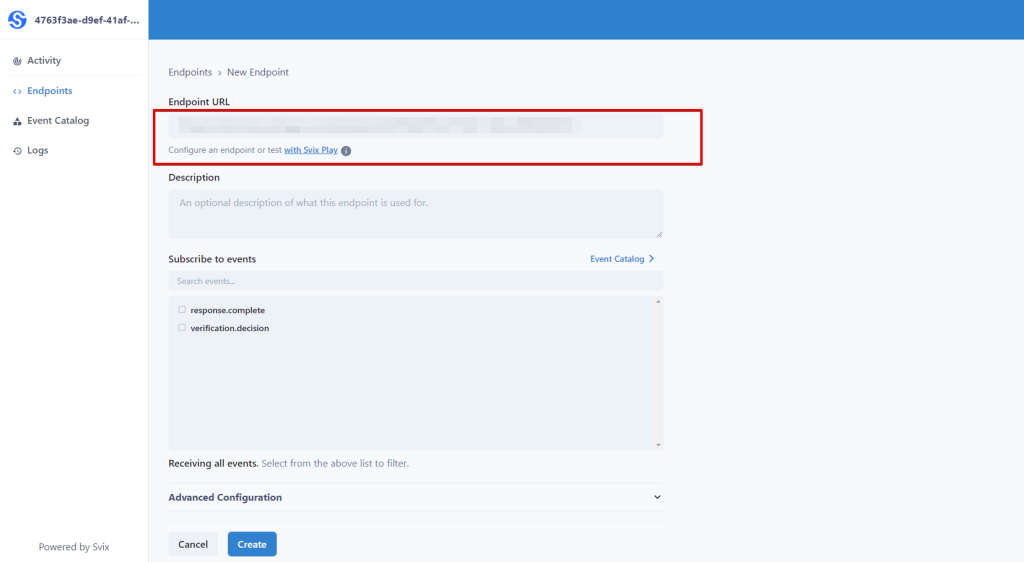Focus the Search events input field
1024x562 pixels.
415,281
